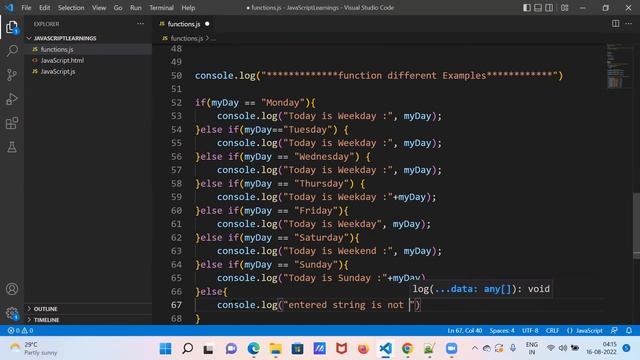Open Google Chrome from taskbar
This screenshot has height=360, width=640.
click(407, 349)
